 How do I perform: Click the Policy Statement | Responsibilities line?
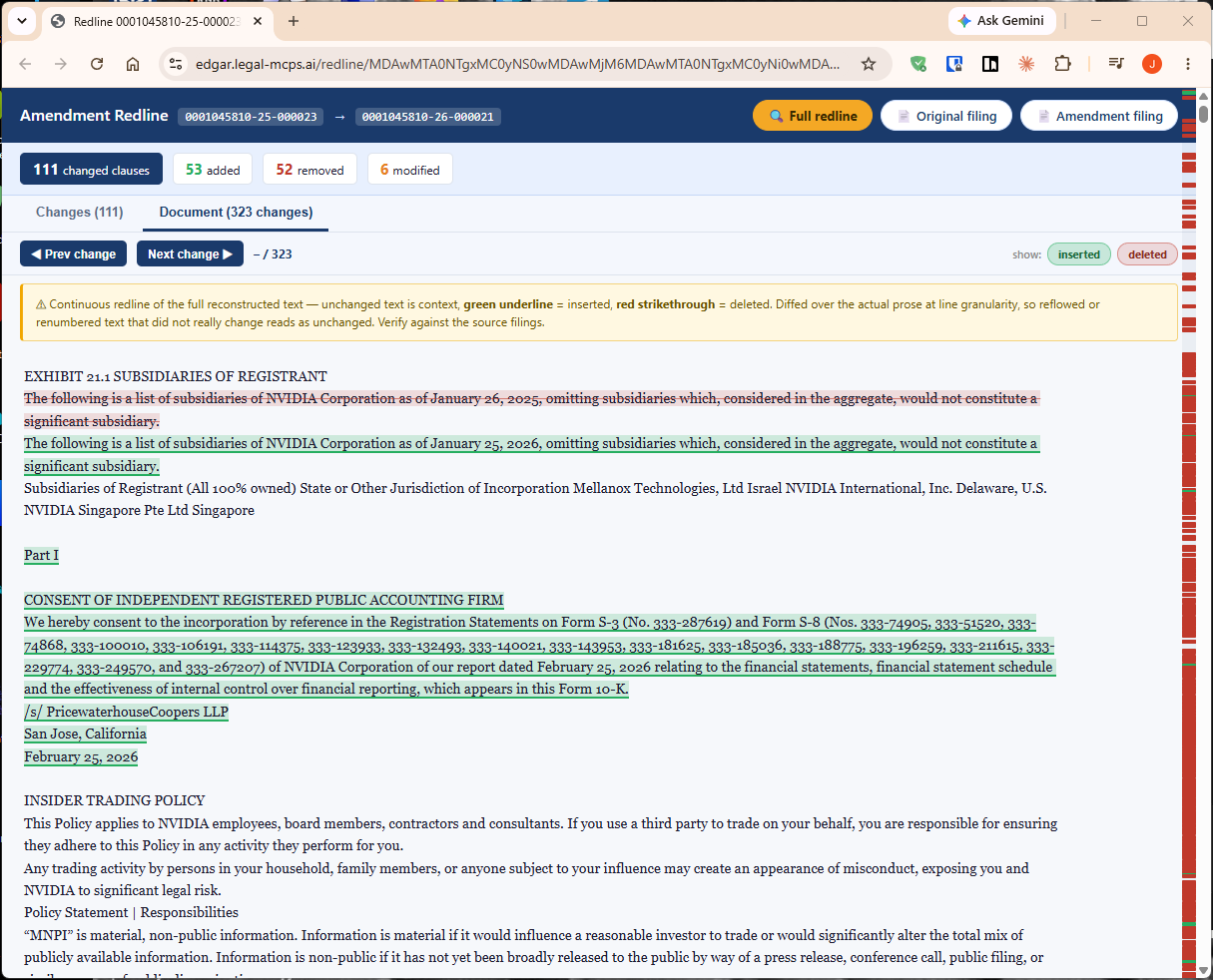tap(131, 912)
